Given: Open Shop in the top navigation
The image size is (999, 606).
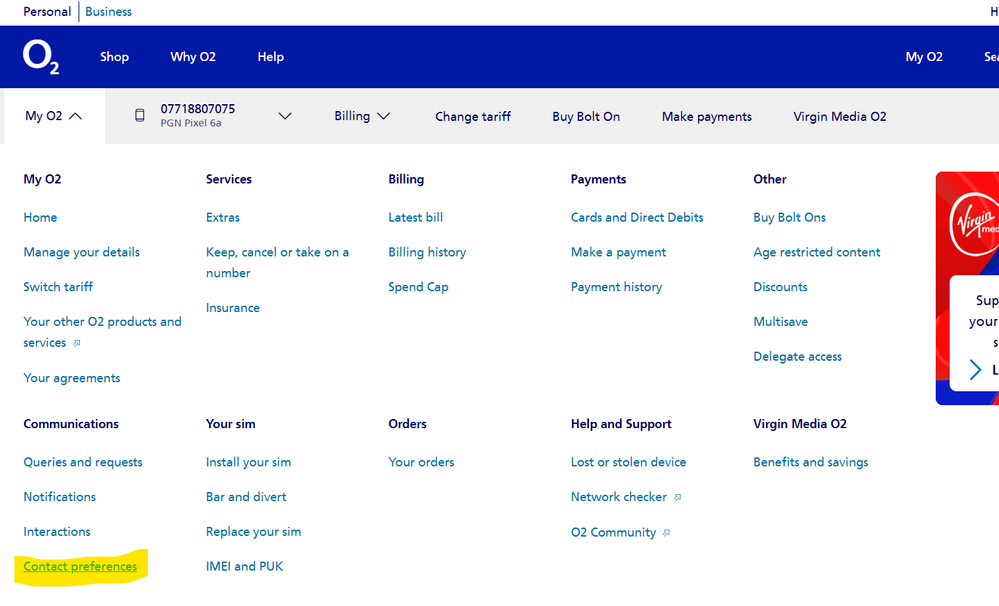Looking at the screenshot, I should (x=115, y=57).
